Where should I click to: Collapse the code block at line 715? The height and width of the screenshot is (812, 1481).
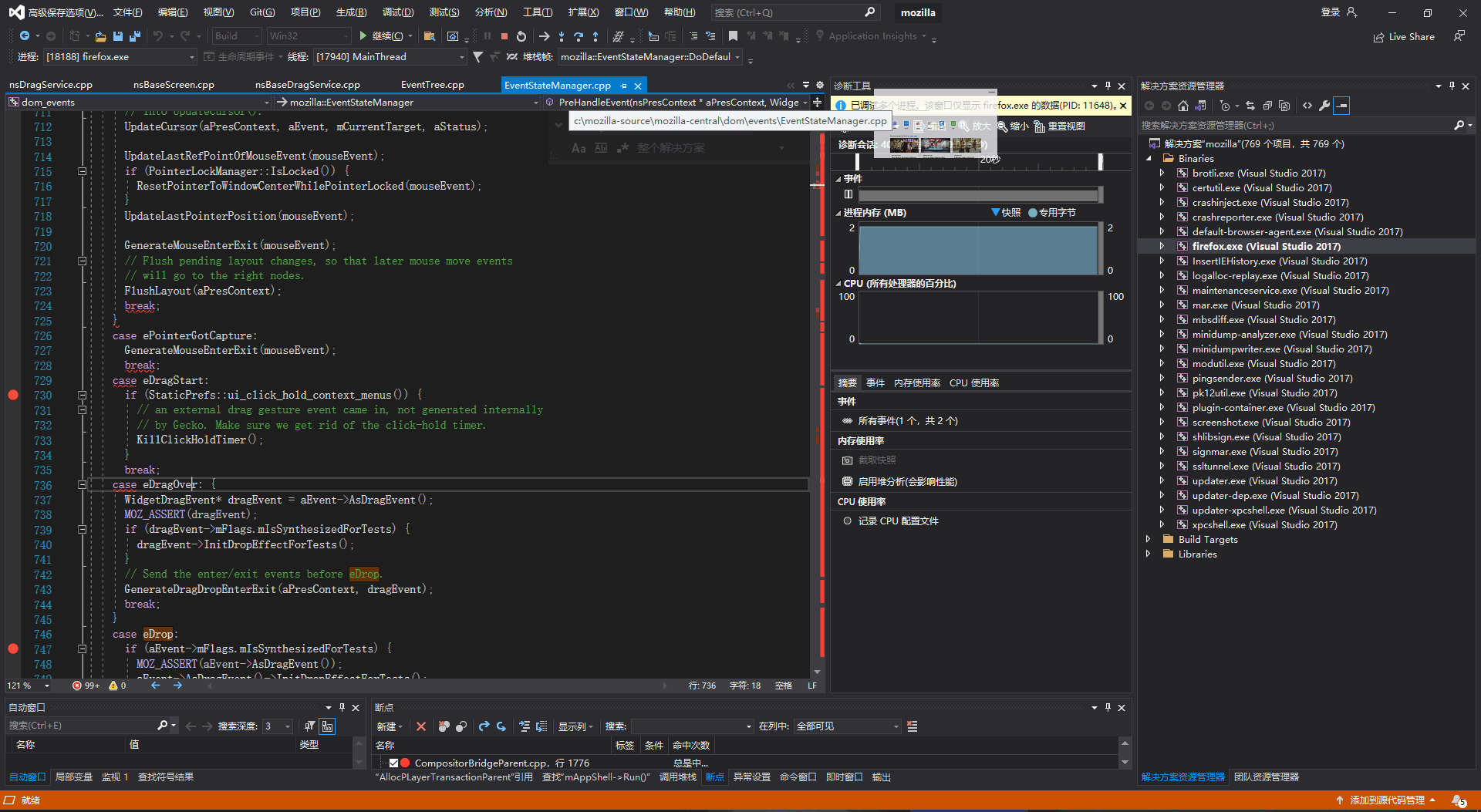tap(82, 171)
